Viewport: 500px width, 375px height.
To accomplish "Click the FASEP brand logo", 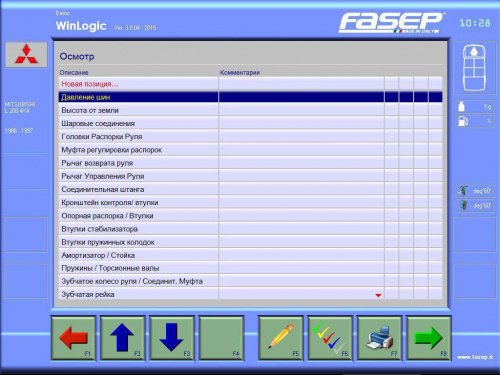I will click(x=392, y=23).
